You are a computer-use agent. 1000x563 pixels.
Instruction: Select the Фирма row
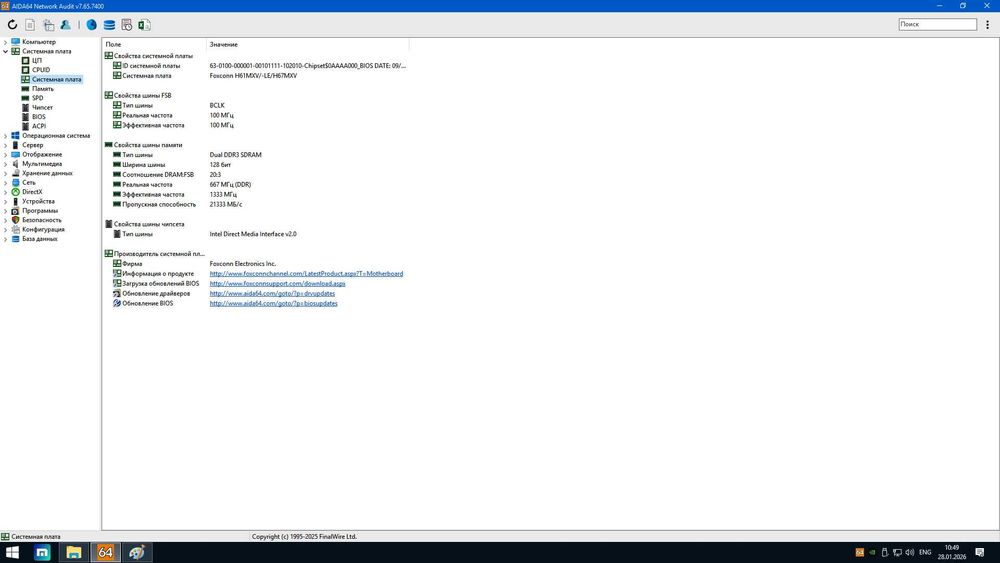pos(255,264)
